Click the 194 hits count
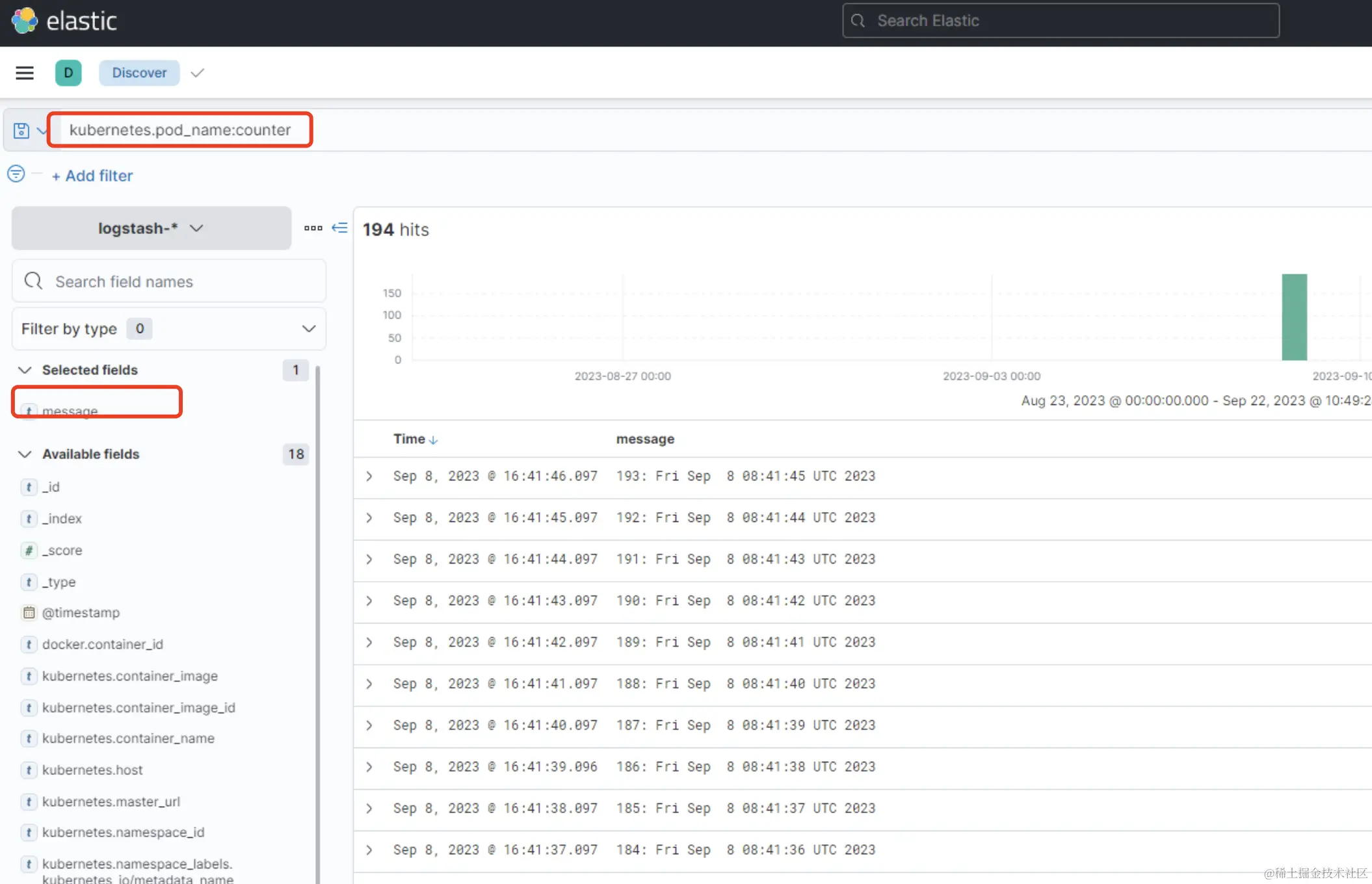 coord(395,230)
